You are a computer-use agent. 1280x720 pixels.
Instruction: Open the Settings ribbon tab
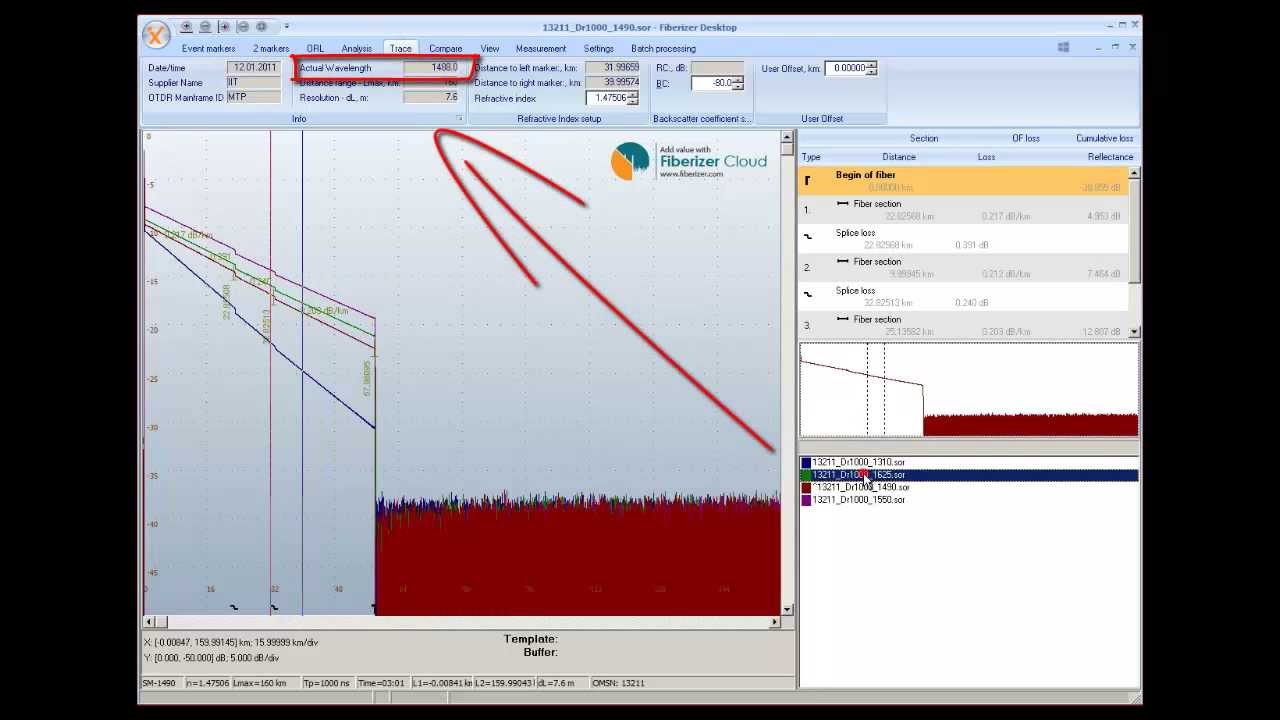click(x=599, y=48)
